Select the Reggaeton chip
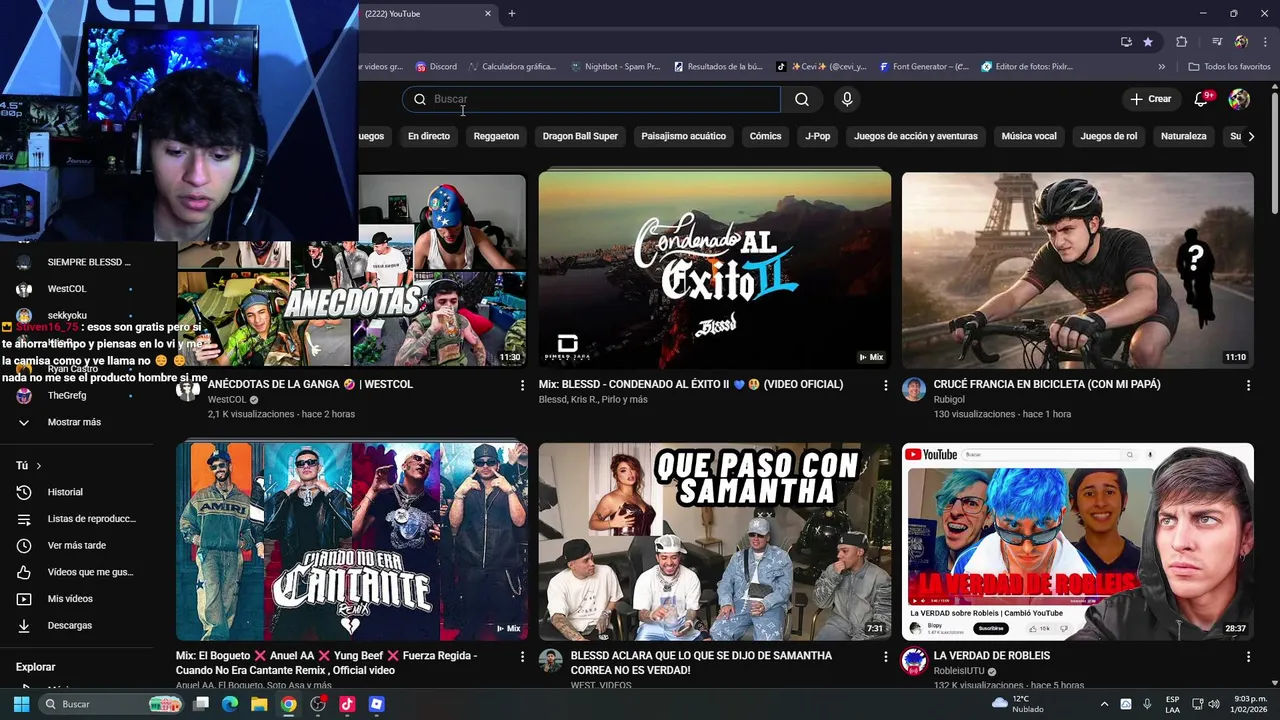1280x720 pixels. click(496, 136)
